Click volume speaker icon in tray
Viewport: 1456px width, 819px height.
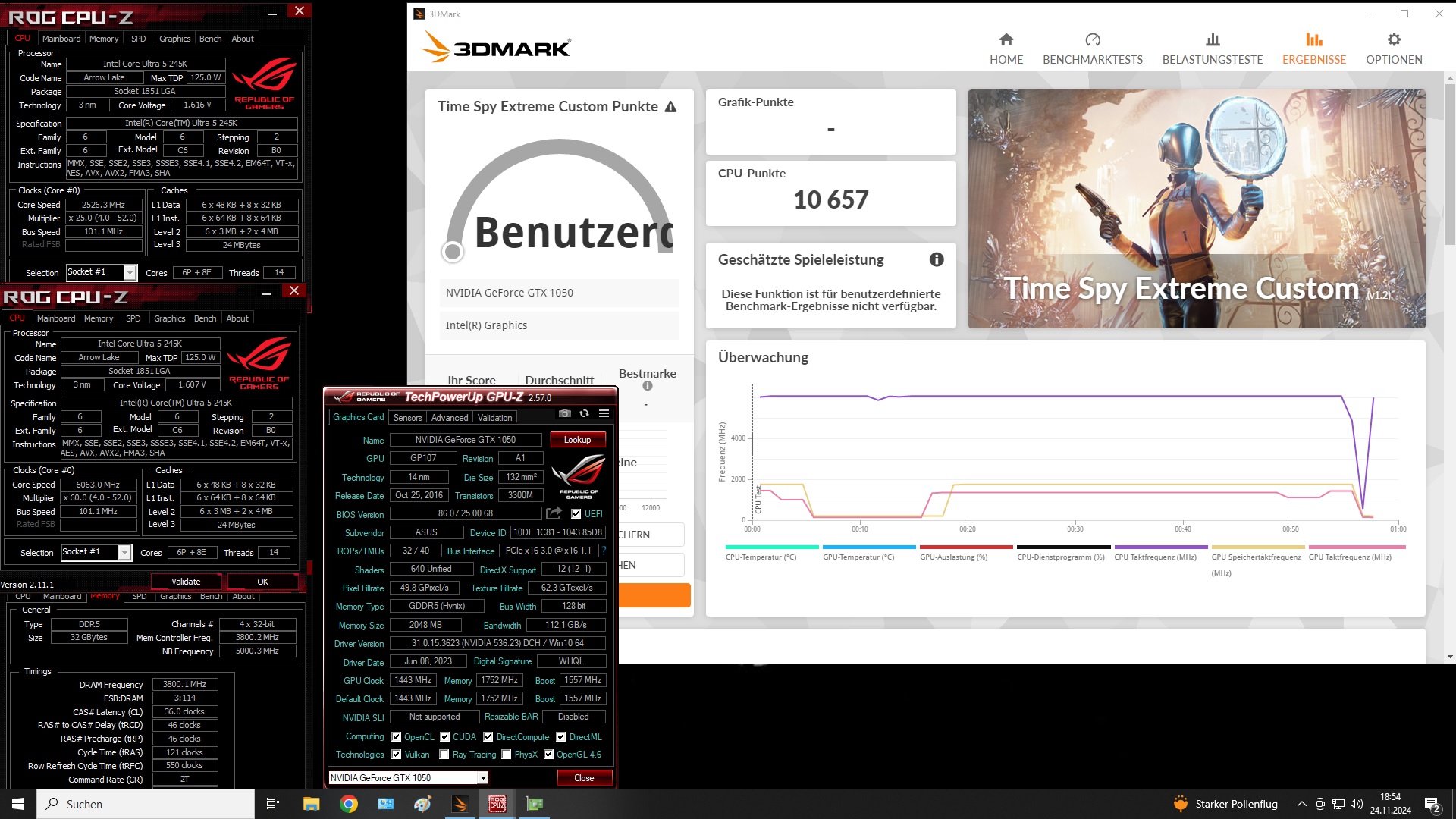(x=1357, y=804)
